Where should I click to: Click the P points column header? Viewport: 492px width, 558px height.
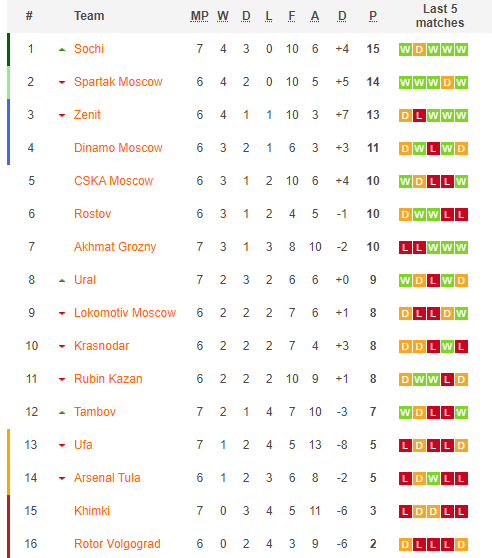click(373, 16)
